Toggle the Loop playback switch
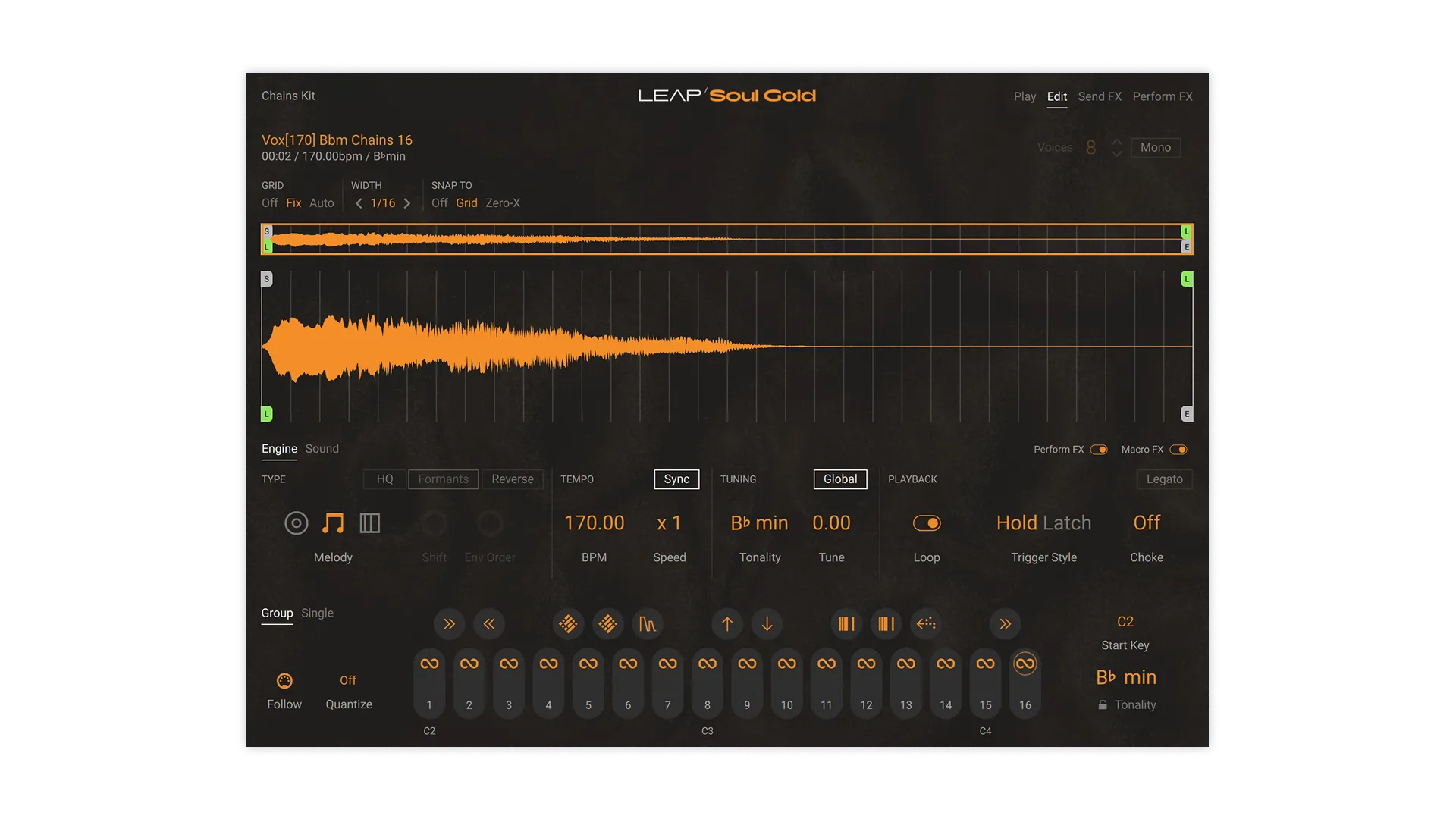 (927, 523)
